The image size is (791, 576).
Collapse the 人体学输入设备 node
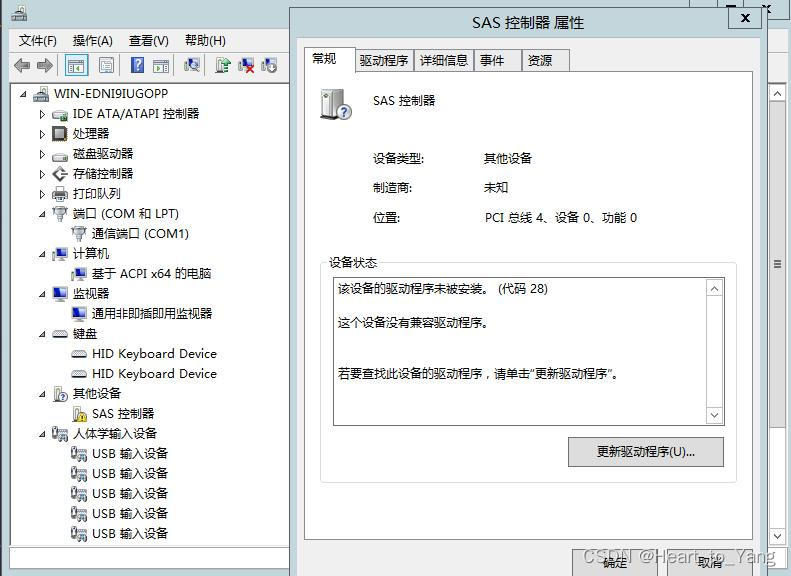[42, 434]
